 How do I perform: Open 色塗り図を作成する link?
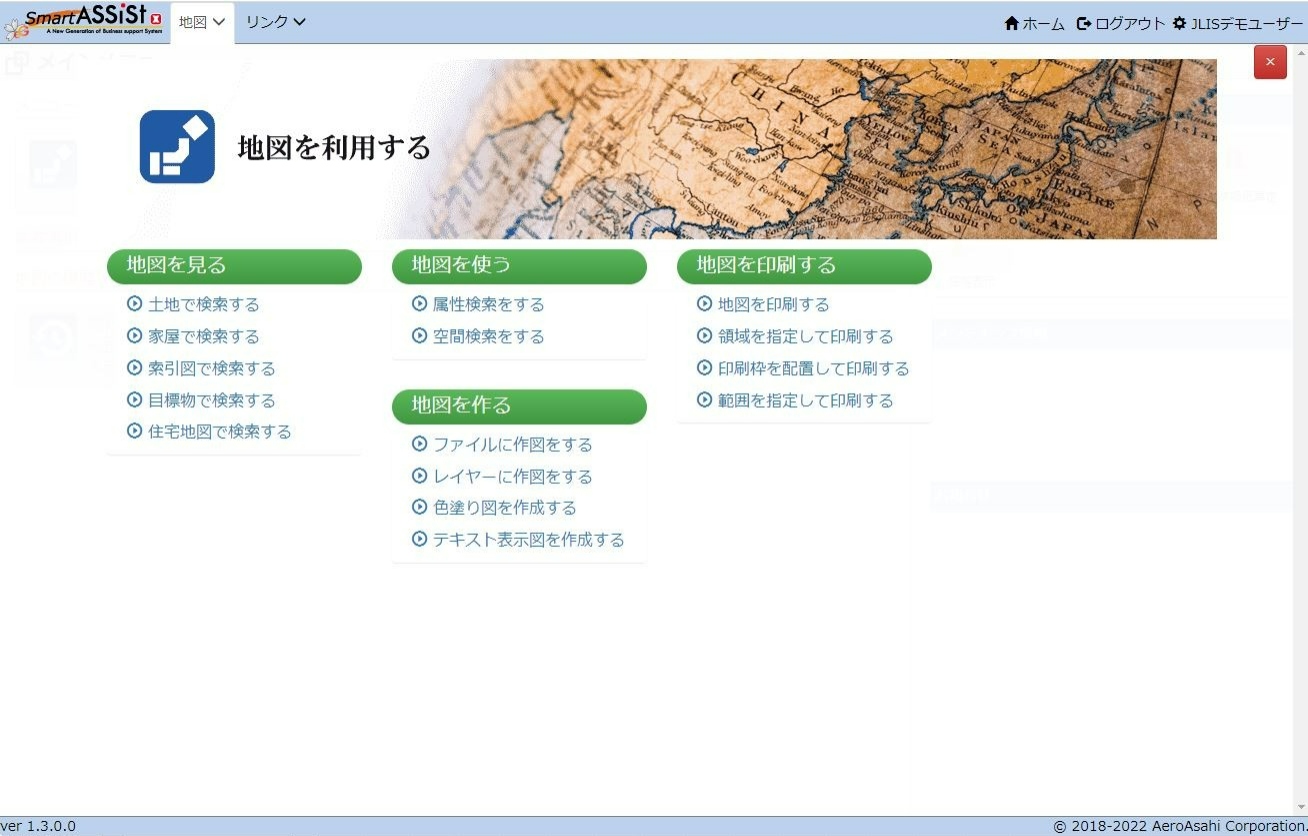[x=504, y=508]
